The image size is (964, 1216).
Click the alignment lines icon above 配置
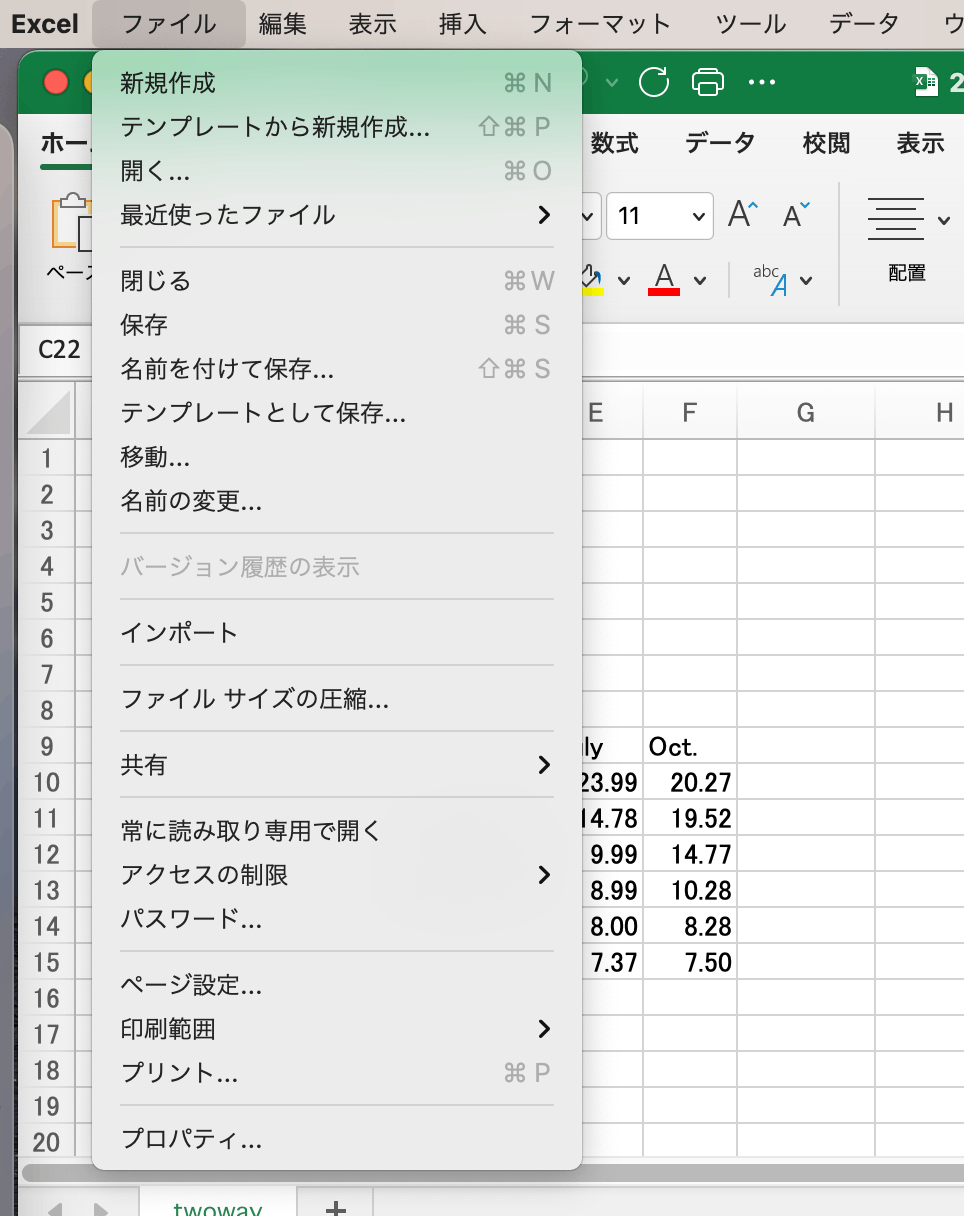[x=895, y=218]
